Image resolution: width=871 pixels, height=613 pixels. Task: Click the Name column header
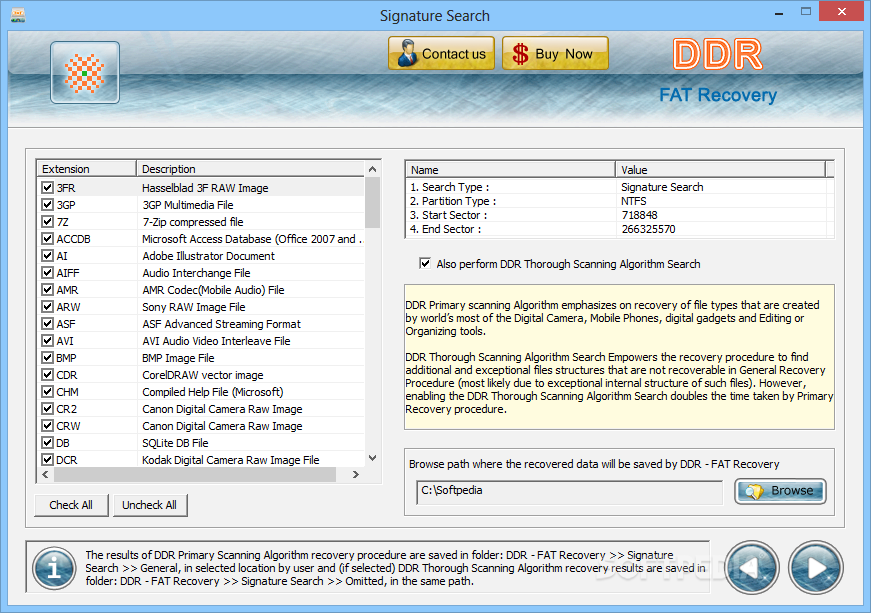click(510, 169)
